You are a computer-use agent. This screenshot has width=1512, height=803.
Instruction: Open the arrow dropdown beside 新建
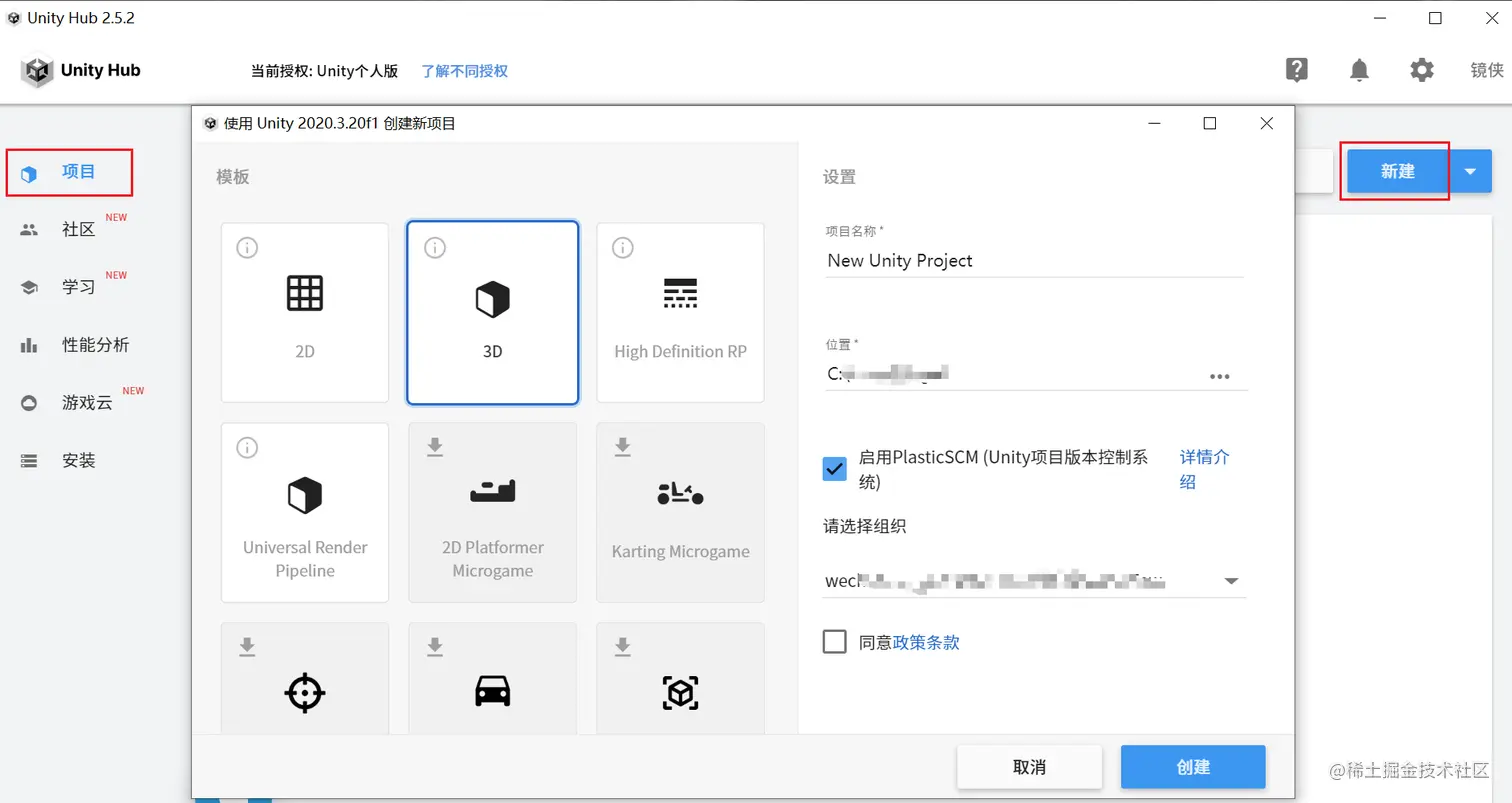click(x=1470, y=171)
